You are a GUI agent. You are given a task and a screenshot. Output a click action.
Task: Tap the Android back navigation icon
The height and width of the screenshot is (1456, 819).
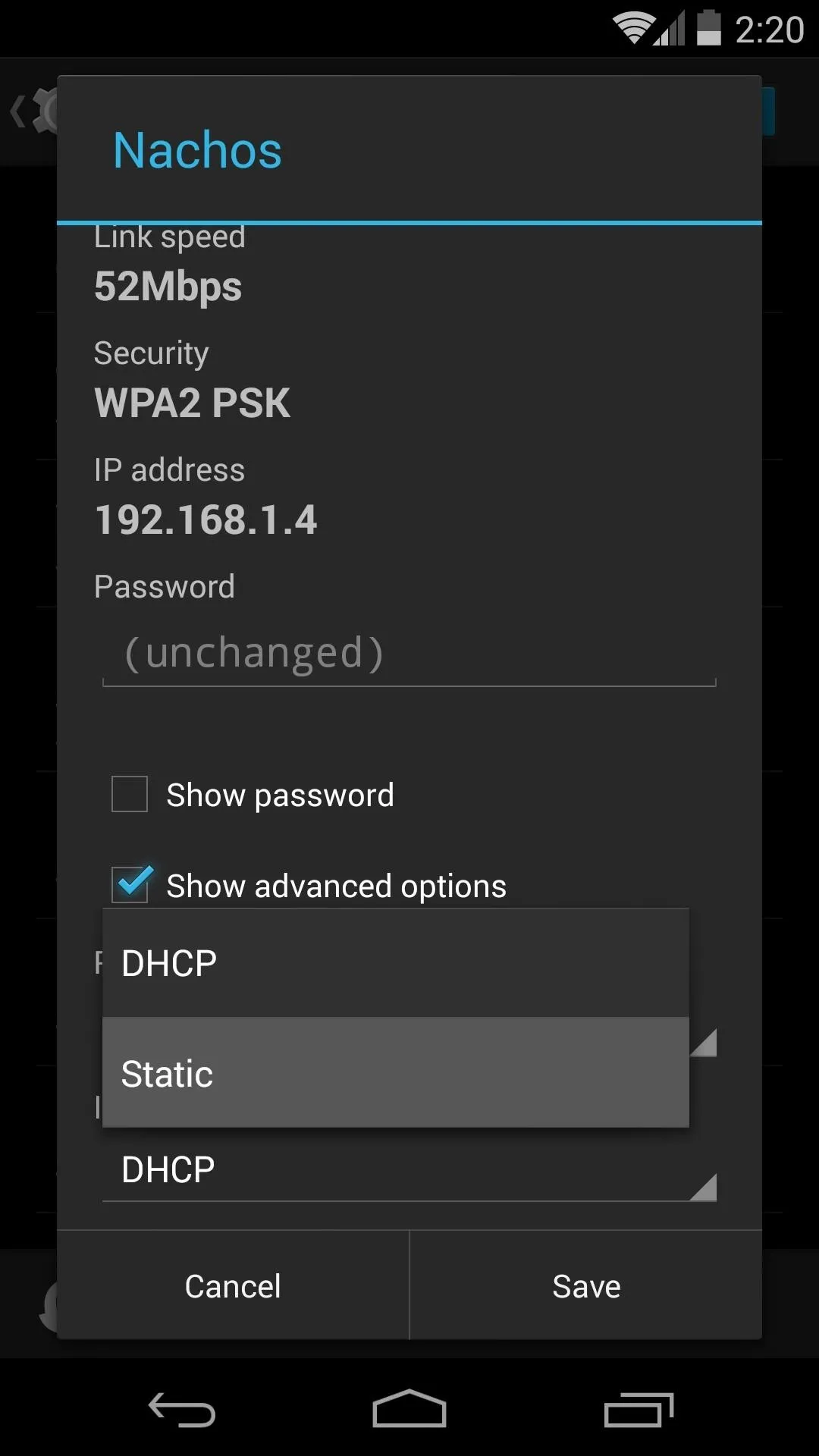point(182,1410)
